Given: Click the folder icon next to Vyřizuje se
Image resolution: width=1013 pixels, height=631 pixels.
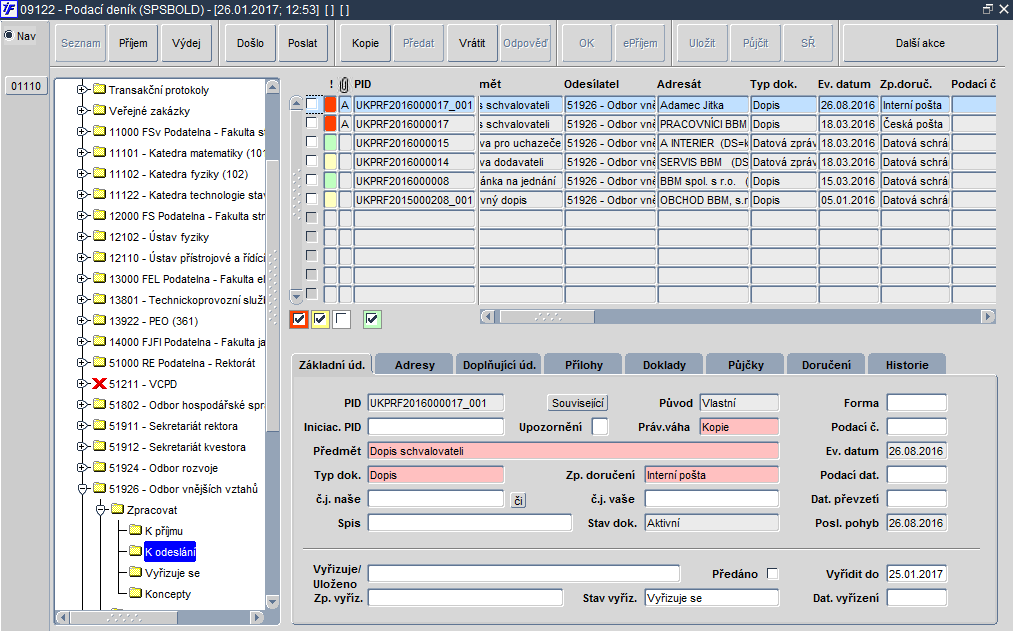Looking at the screenshot, I should pos(135,573).
